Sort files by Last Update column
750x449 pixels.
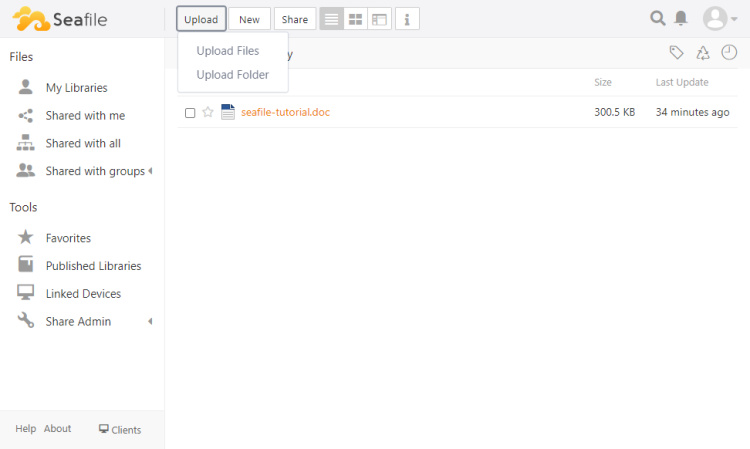click(682, 82)
